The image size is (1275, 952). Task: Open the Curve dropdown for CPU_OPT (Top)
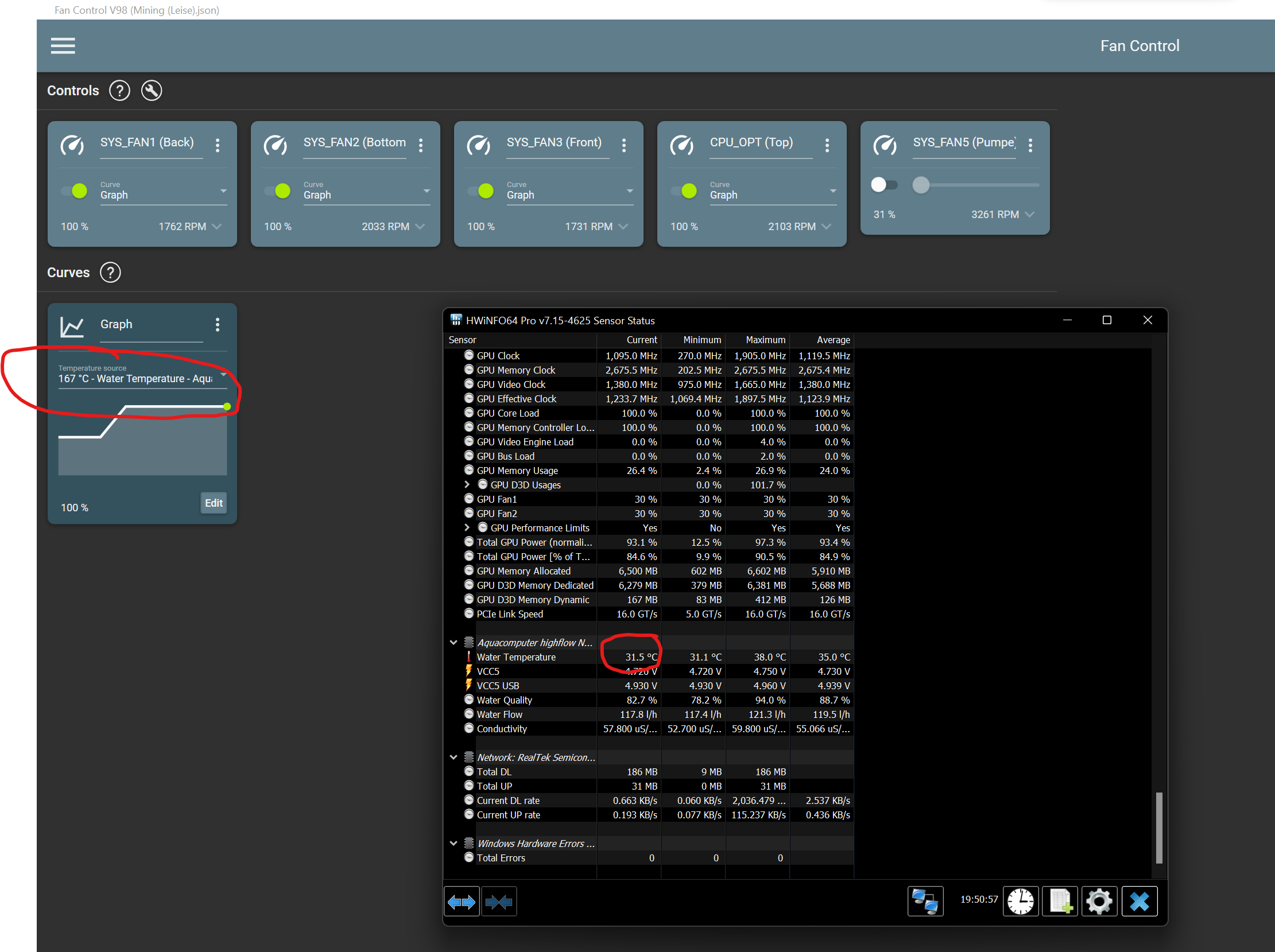click(833, 191)
